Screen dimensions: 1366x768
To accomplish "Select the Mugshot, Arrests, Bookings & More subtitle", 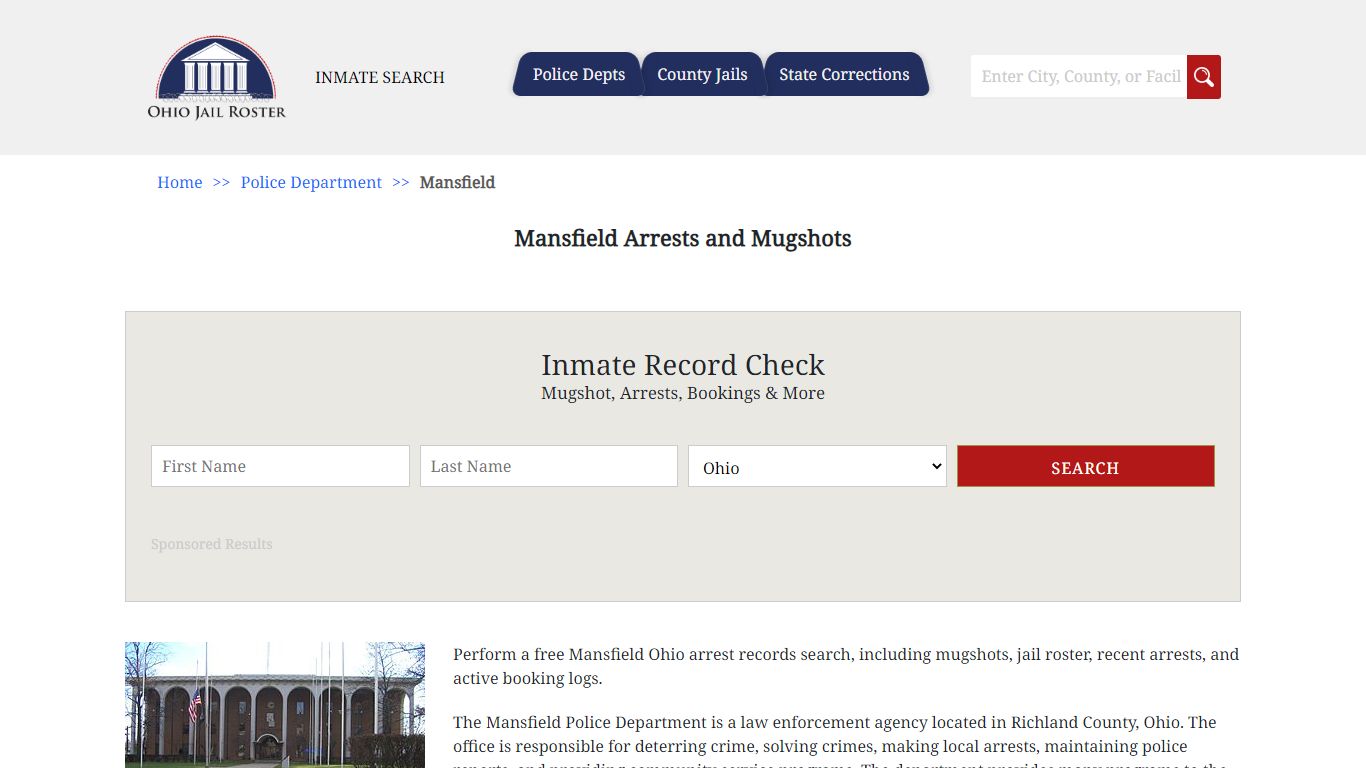I will pos(683,393).
